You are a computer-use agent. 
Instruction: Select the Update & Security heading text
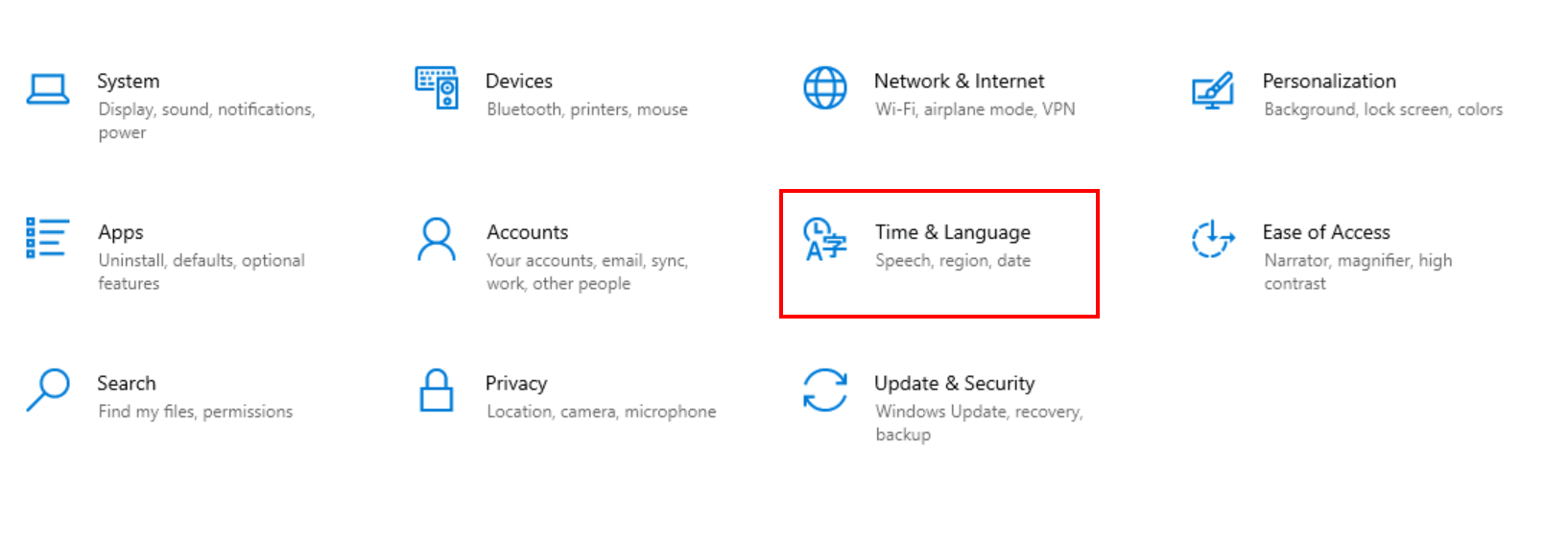pos(954,384)
